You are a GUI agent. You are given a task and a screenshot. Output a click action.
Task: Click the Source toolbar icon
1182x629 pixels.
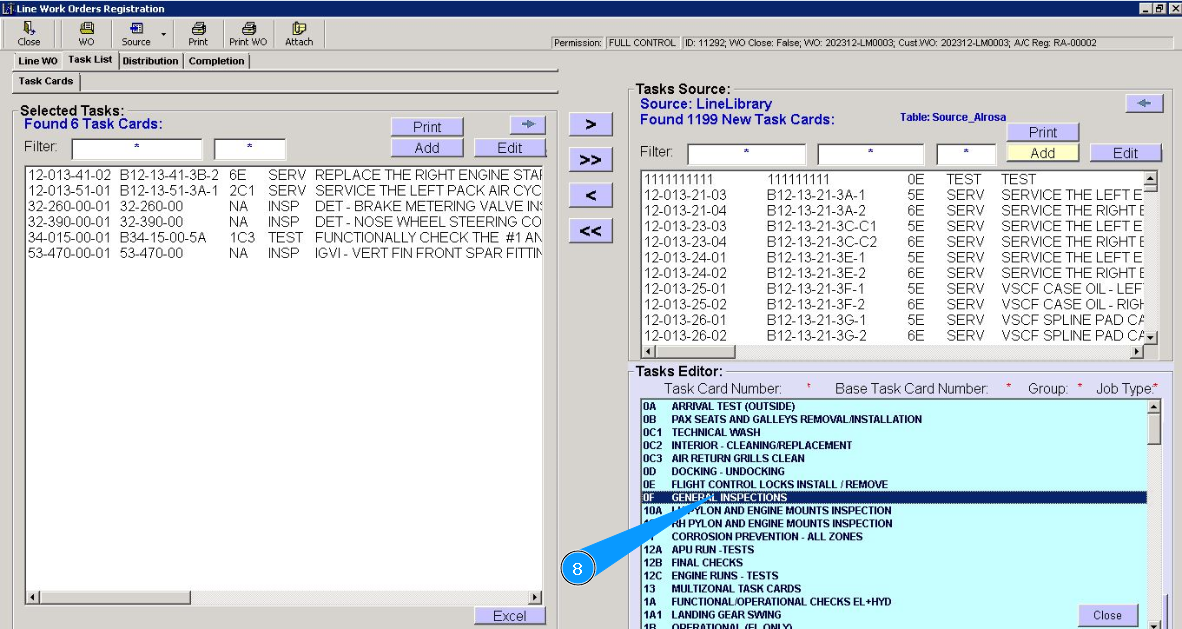pos(136,34)
